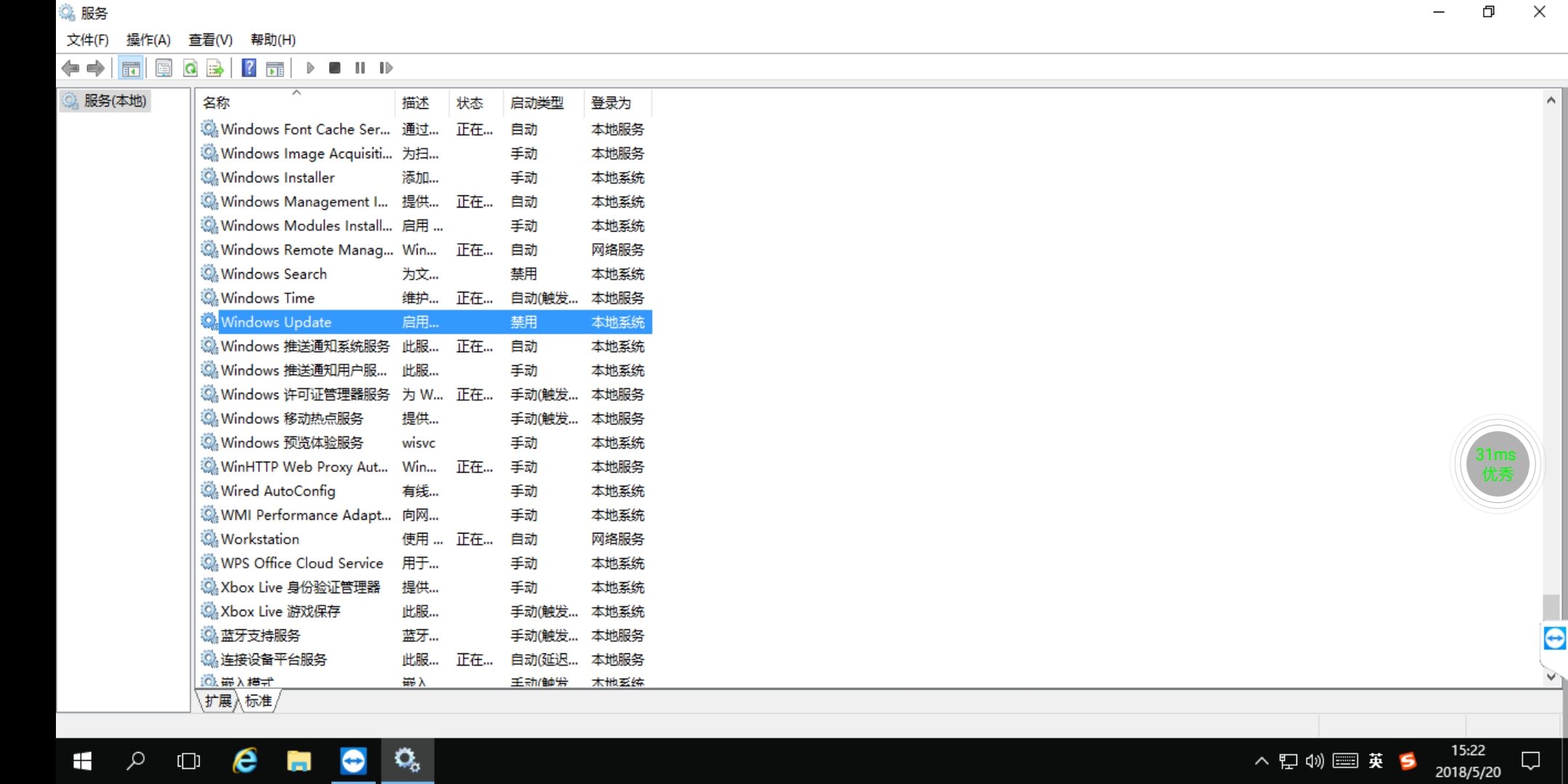Sort by the 名称 column header
This screenshot has height=784, width=1568.
pos(296,102)
